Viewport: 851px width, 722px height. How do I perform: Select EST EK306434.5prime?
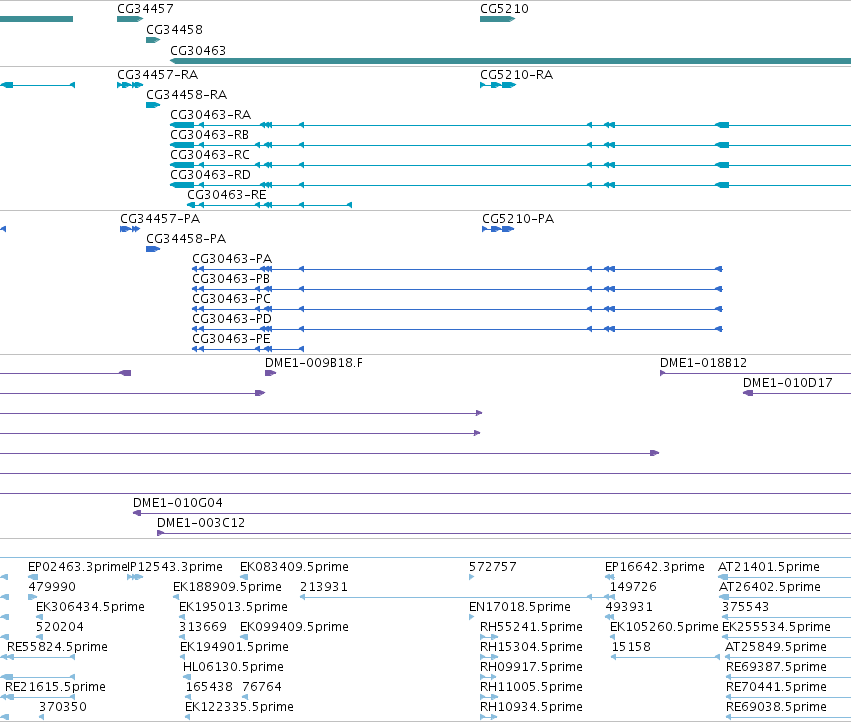click(x=90, y=607)
